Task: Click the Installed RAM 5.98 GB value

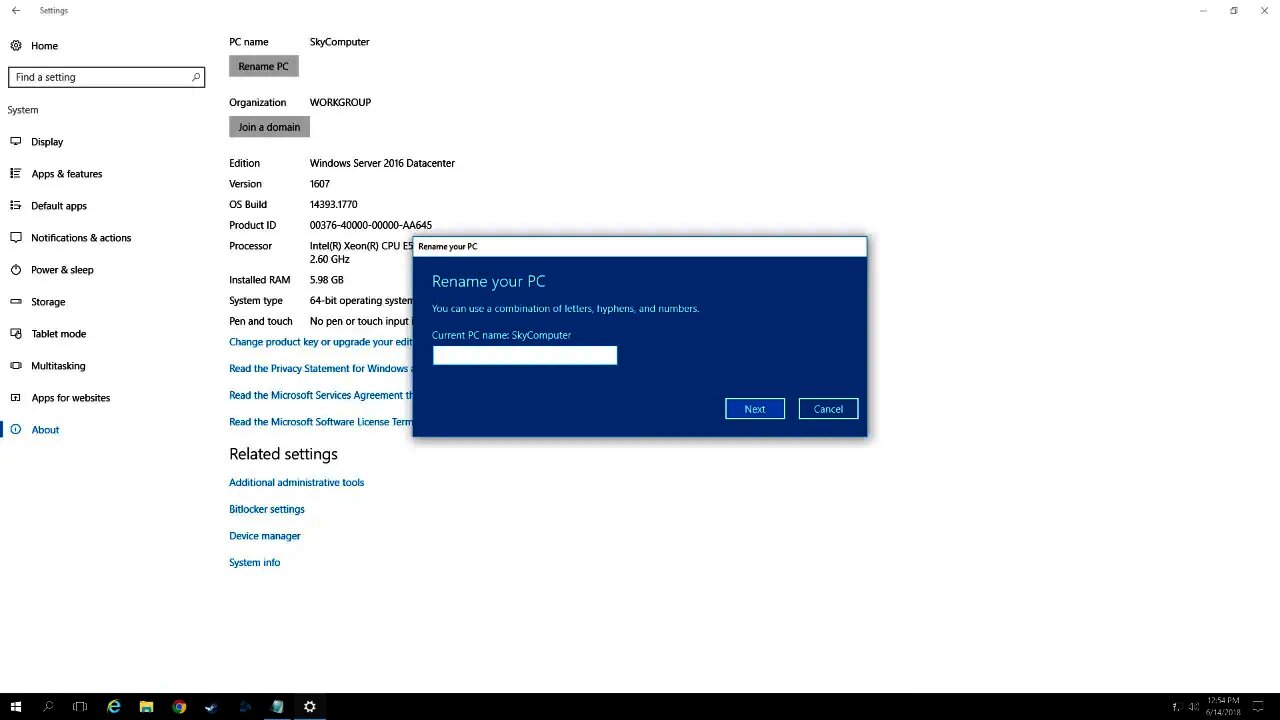Action: tap(326, 280)
